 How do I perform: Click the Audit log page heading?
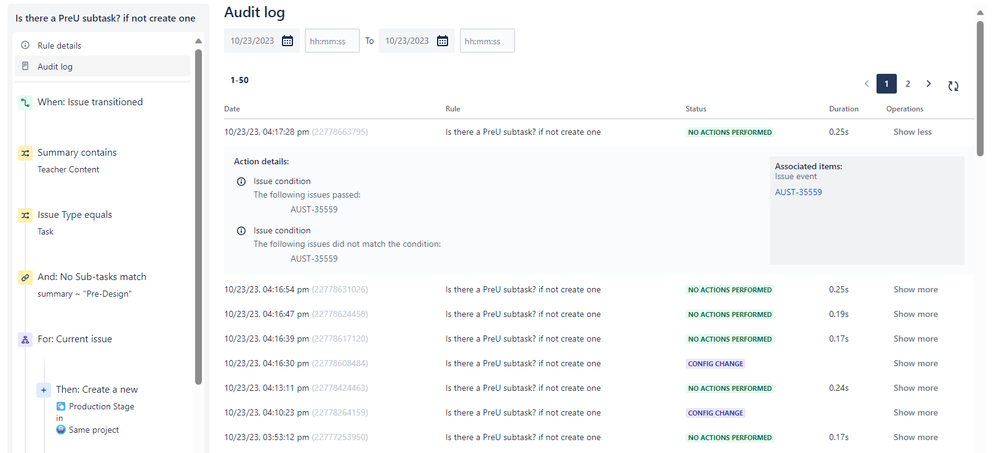255,12
